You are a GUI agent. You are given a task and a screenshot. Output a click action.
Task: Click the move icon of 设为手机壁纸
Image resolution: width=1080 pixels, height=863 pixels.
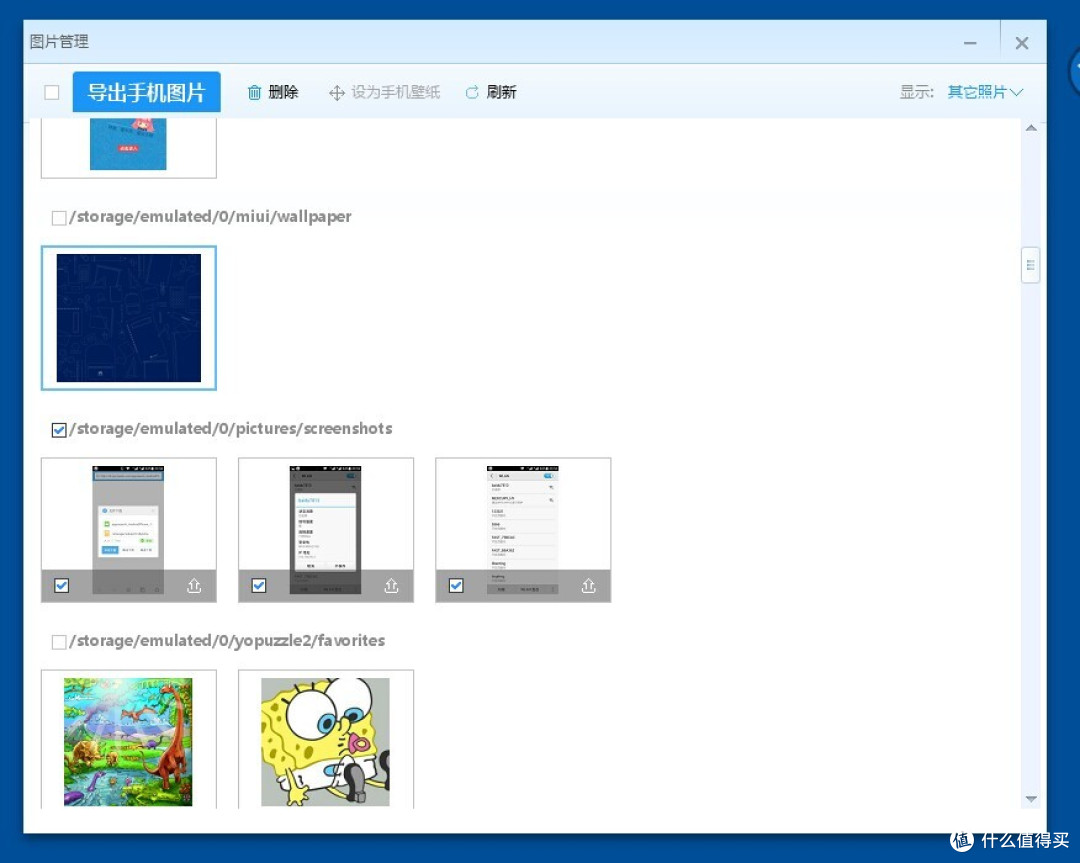pyautogui.click(x=337, y=93)
